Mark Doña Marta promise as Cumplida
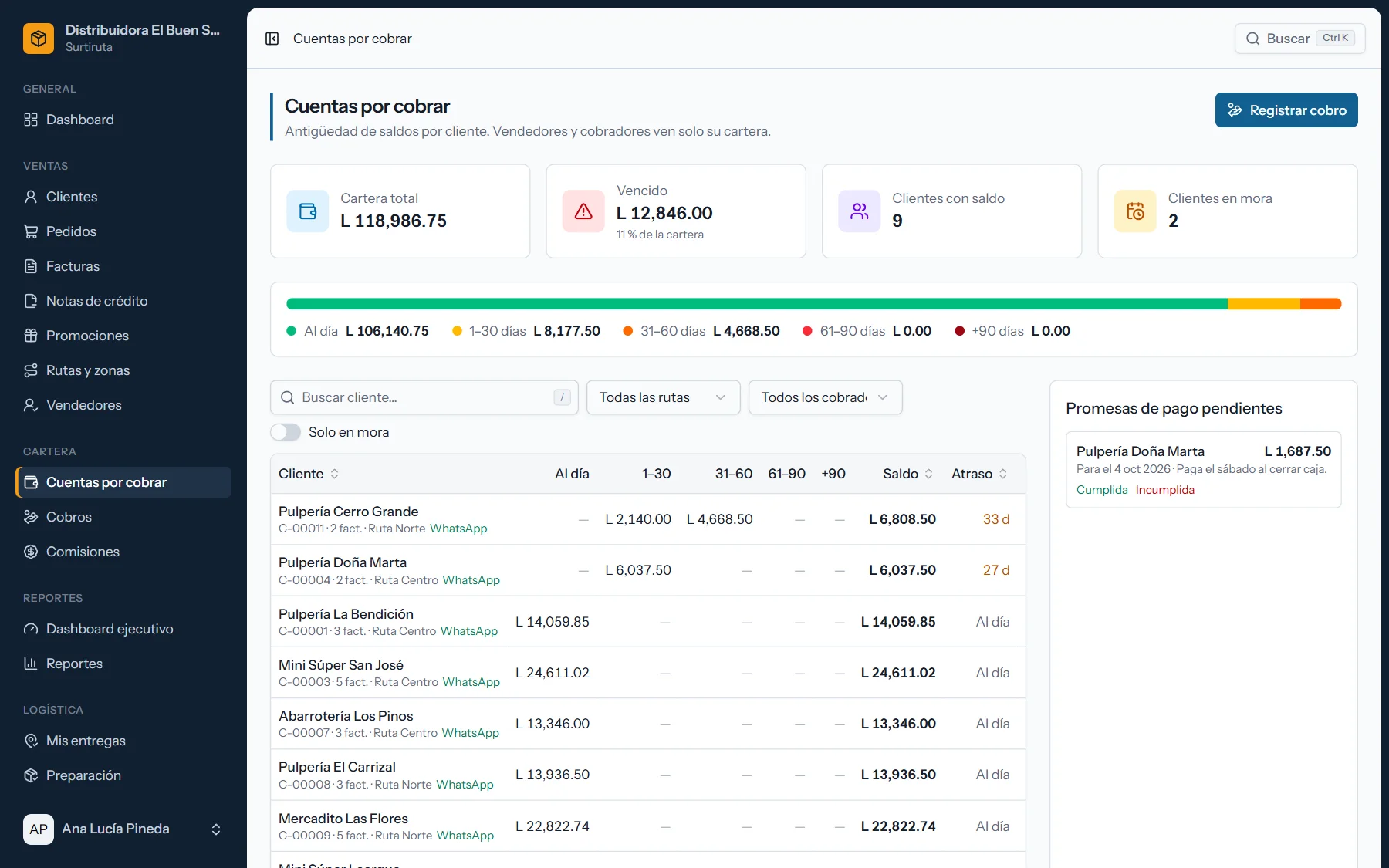Viewport: 1389px width, 868px height. click(x=1102, y=490)
